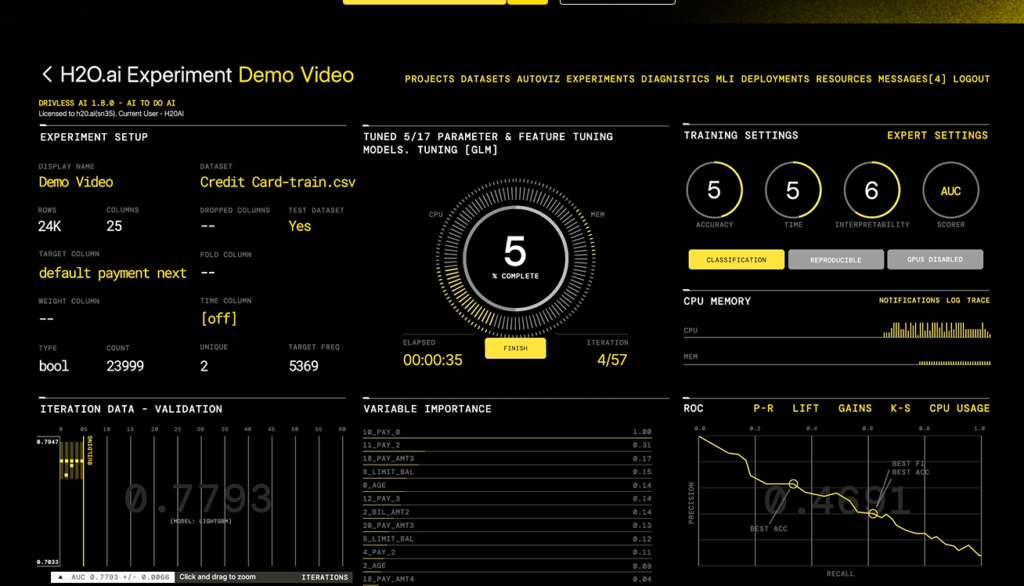Screen dimensions: 1024x586
Task: Click the ITERATIONS label in the validation bar
Action: (325, 578)
